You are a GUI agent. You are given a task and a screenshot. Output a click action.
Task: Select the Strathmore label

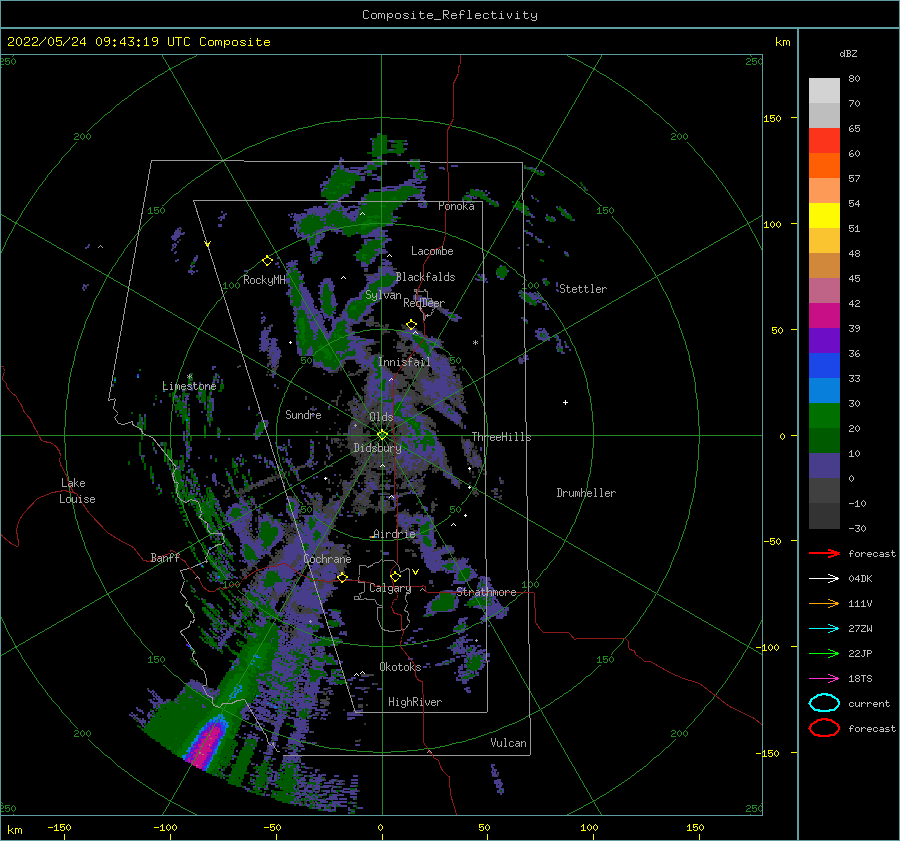[x=486, y=592]
